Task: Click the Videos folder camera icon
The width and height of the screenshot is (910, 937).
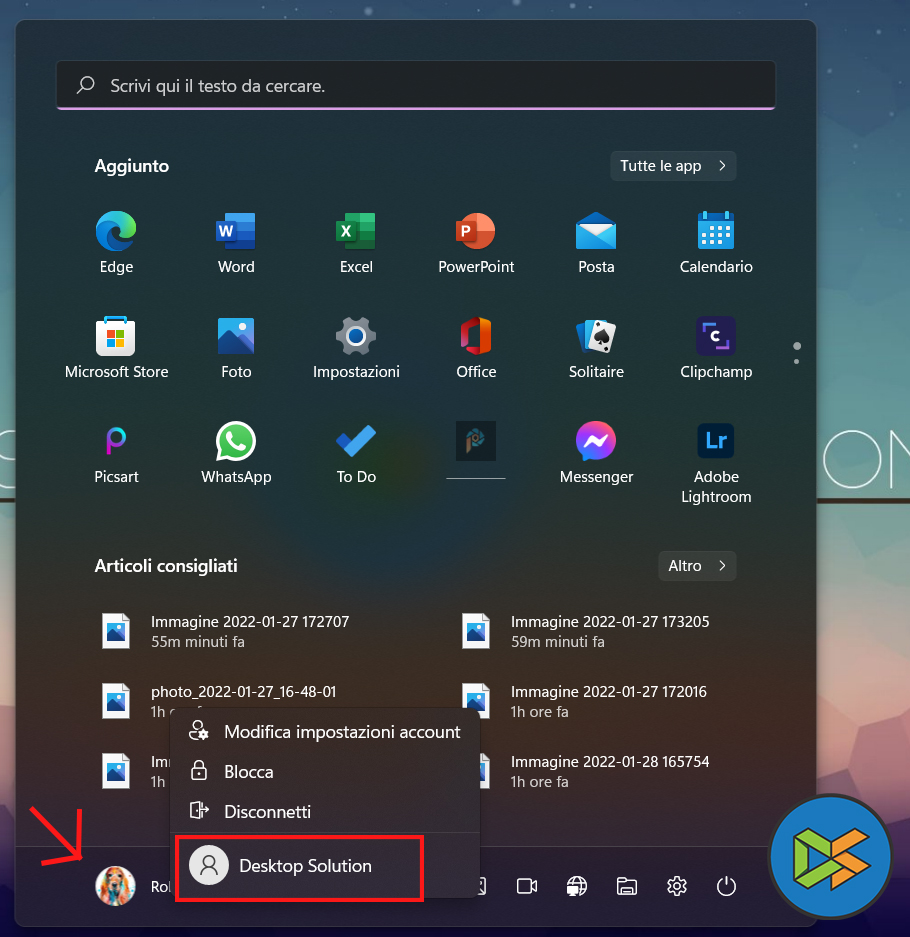Action: (x=526, y=886)
